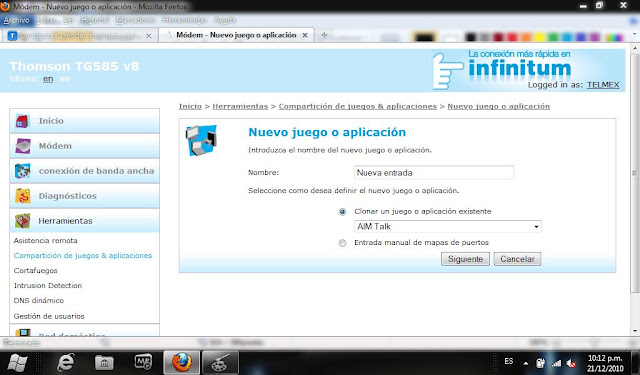640x375 pixels.
Task: Open the Marcadores menu
Action: (x=135, y=20)
